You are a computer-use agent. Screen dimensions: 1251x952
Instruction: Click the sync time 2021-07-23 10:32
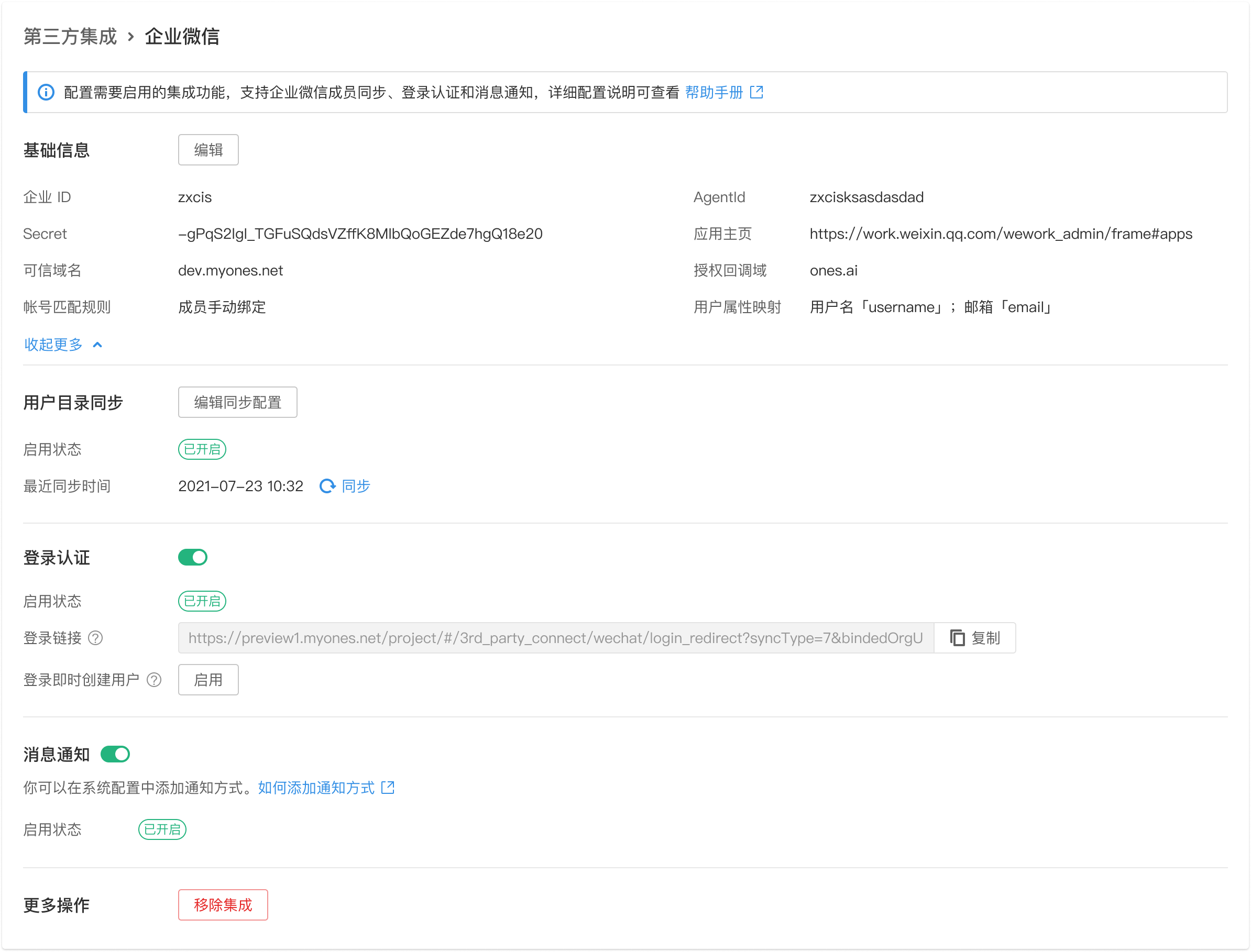[x=240, y=486]
